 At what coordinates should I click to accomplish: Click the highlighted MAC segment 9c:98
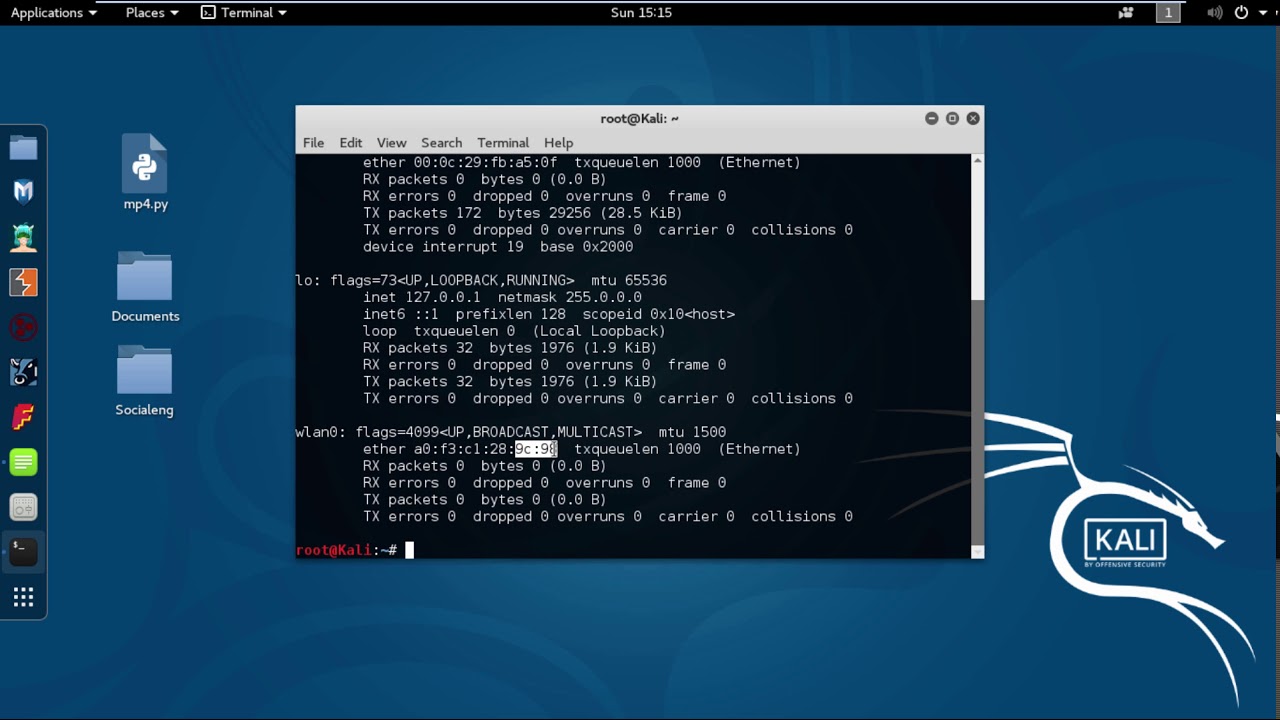tap(536, 449)
